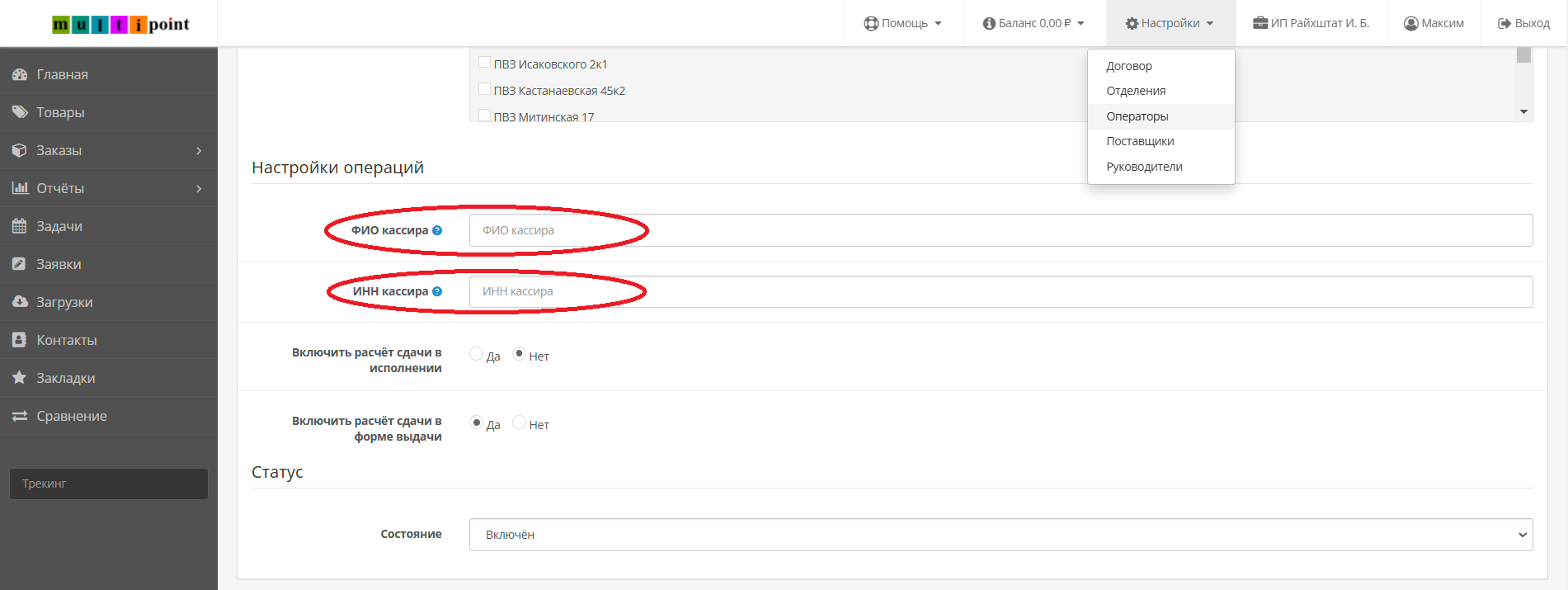Open Максим user profile
The image size is (1568, 590).
click(1434, 23)
